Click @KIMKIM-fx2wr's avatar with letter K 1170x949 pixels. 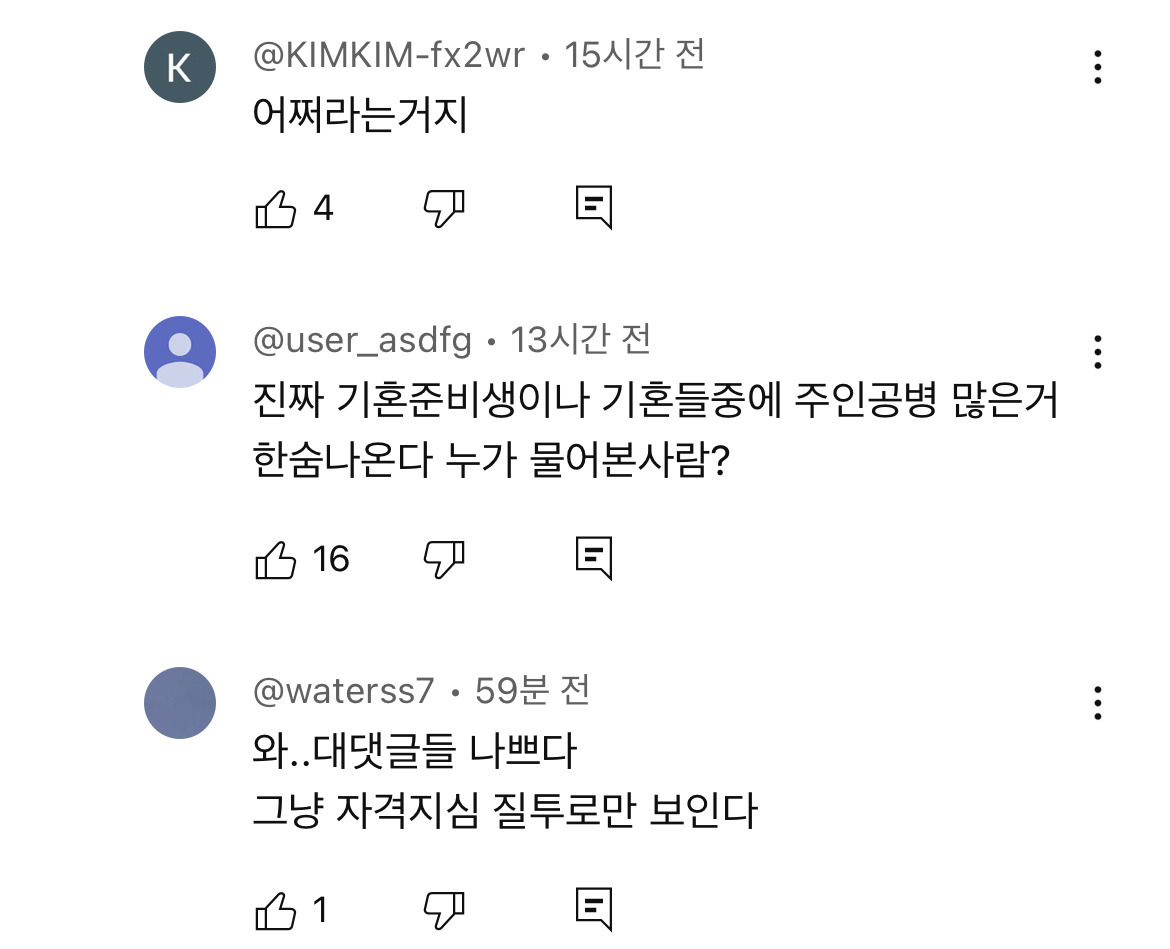(180, 67)
